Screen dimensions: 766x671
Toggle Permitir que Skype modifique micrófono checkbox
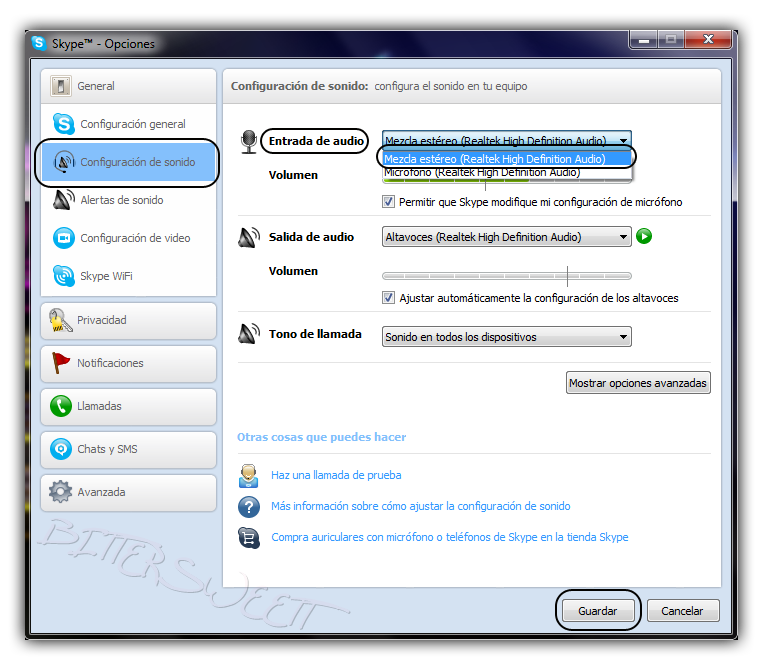388,202
